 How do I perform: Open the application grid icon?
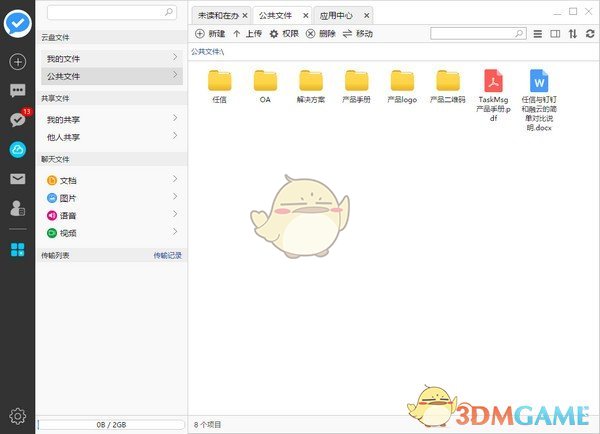click(x=18, y=250)
